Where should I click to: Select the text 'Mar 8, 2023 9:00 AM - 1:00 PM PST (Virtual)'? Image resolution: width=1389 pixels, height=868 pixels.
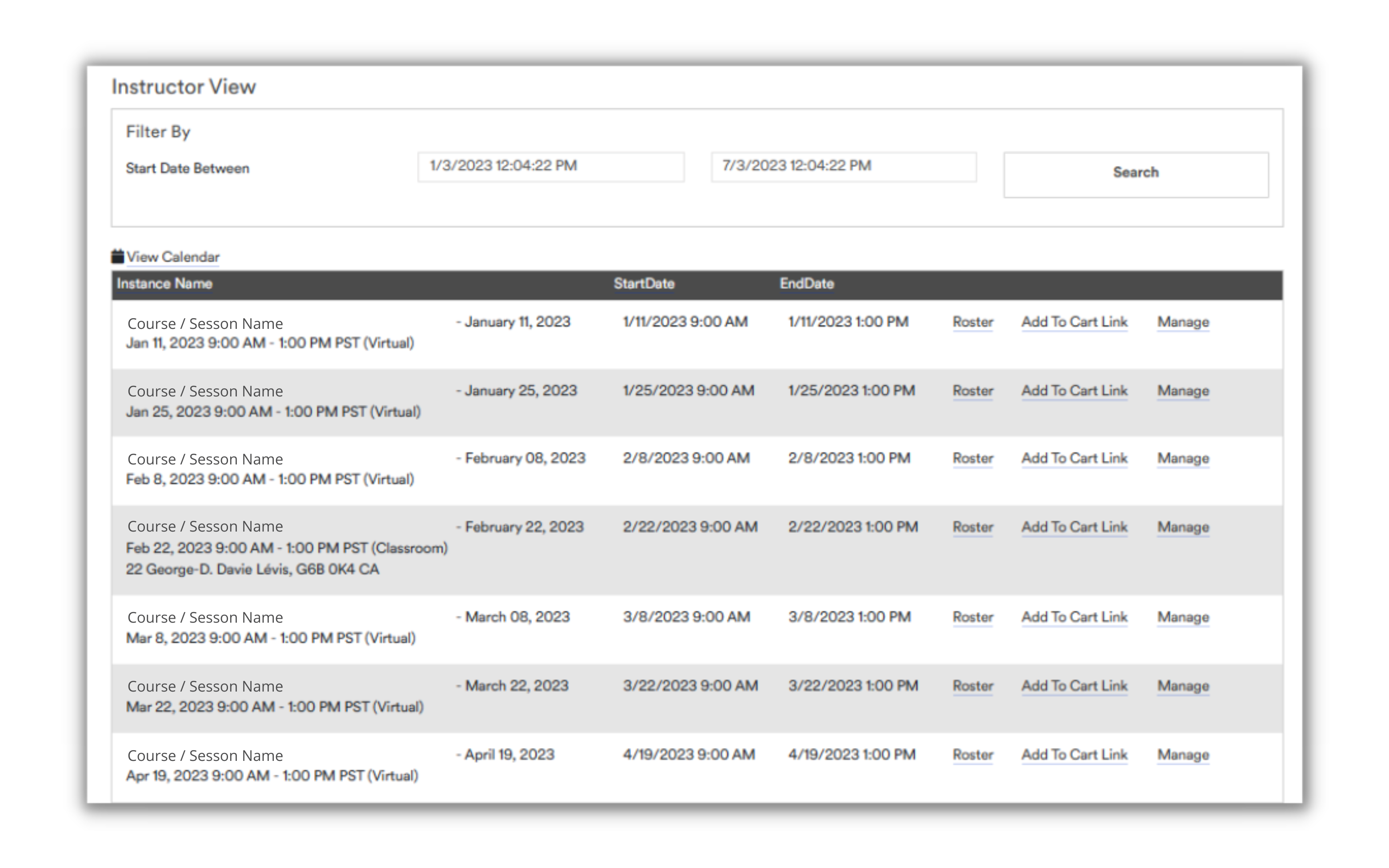[x=271, y=638]
